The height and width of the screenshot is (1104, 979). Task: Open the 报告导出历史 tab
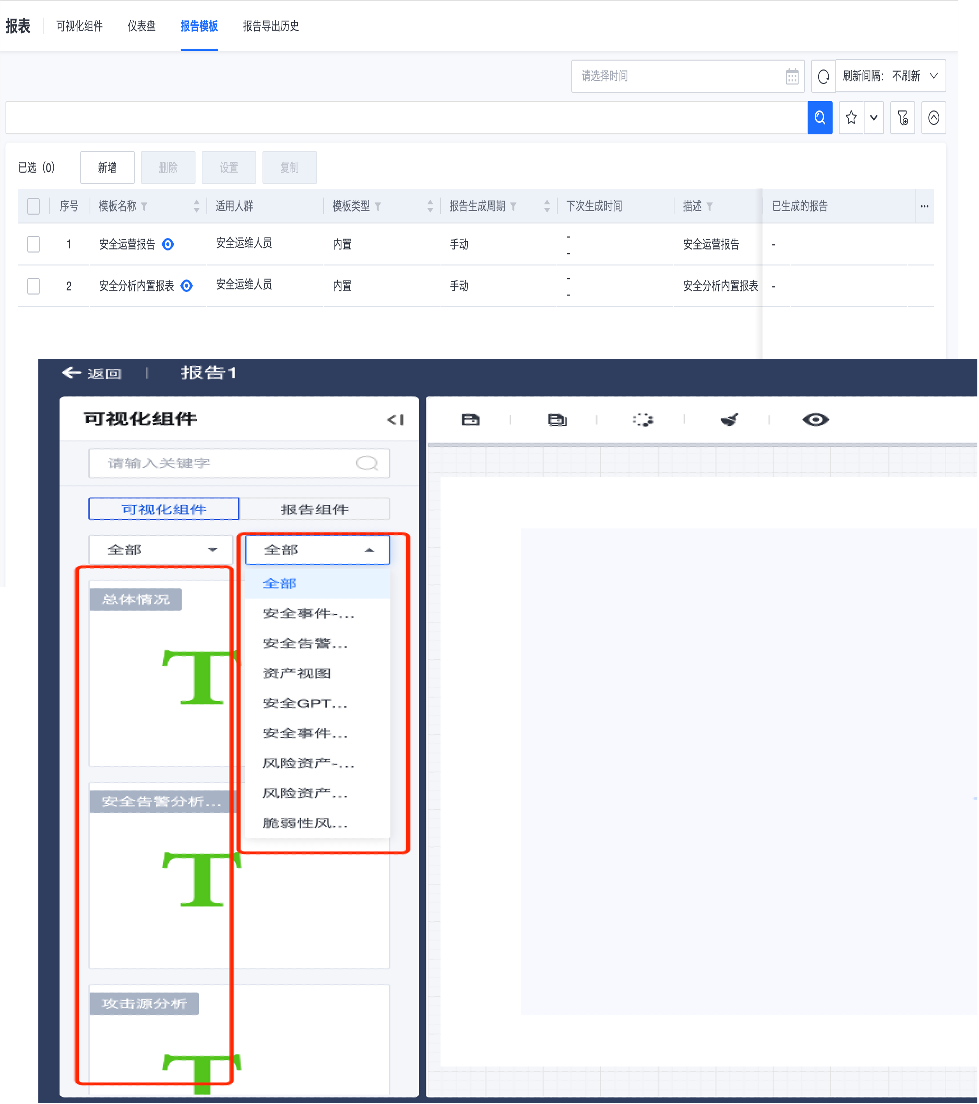pyautogui.click(x=271, y=26)
